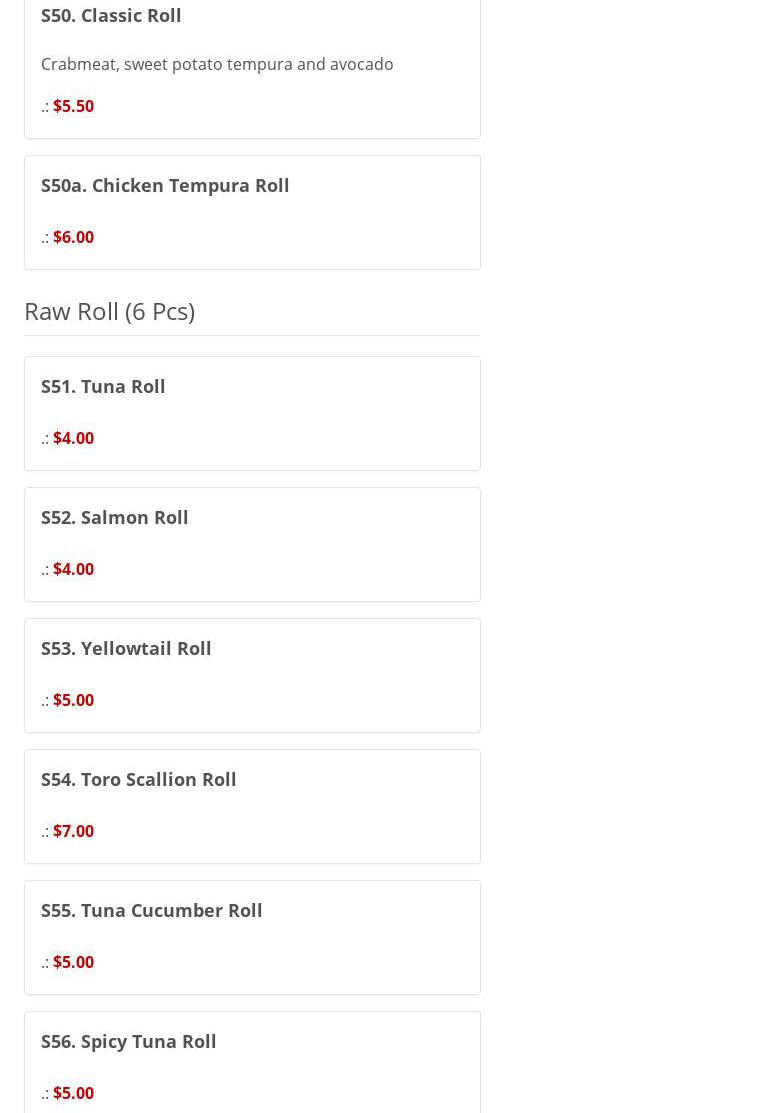Image resolution: width=770 pixels, height=1113 pixels.
Task: Open S55. Tuna Cucumber Roll item
Action: click(x=151, y=910)
